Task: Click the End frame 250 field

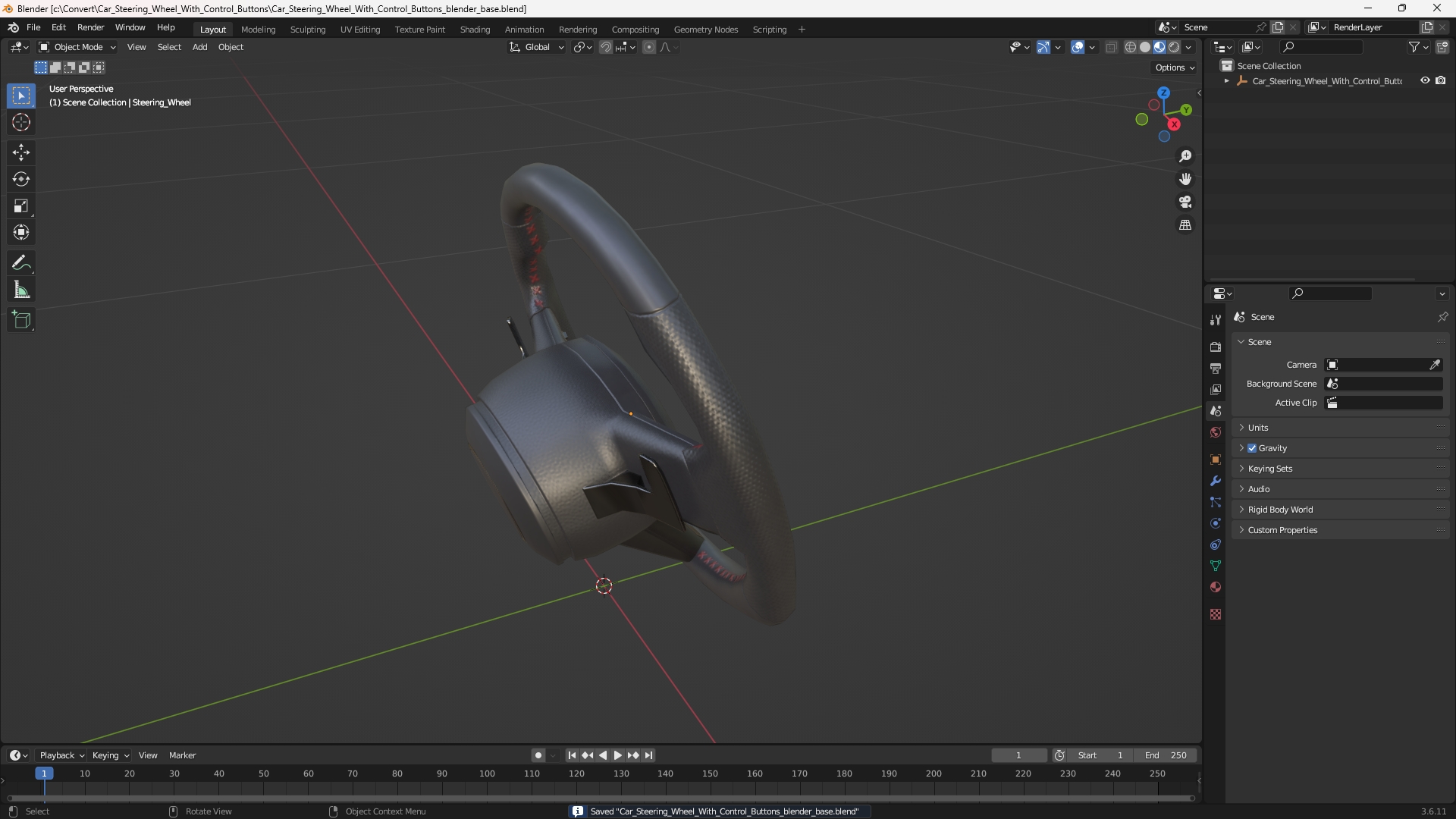Action: coord(1166,755)
